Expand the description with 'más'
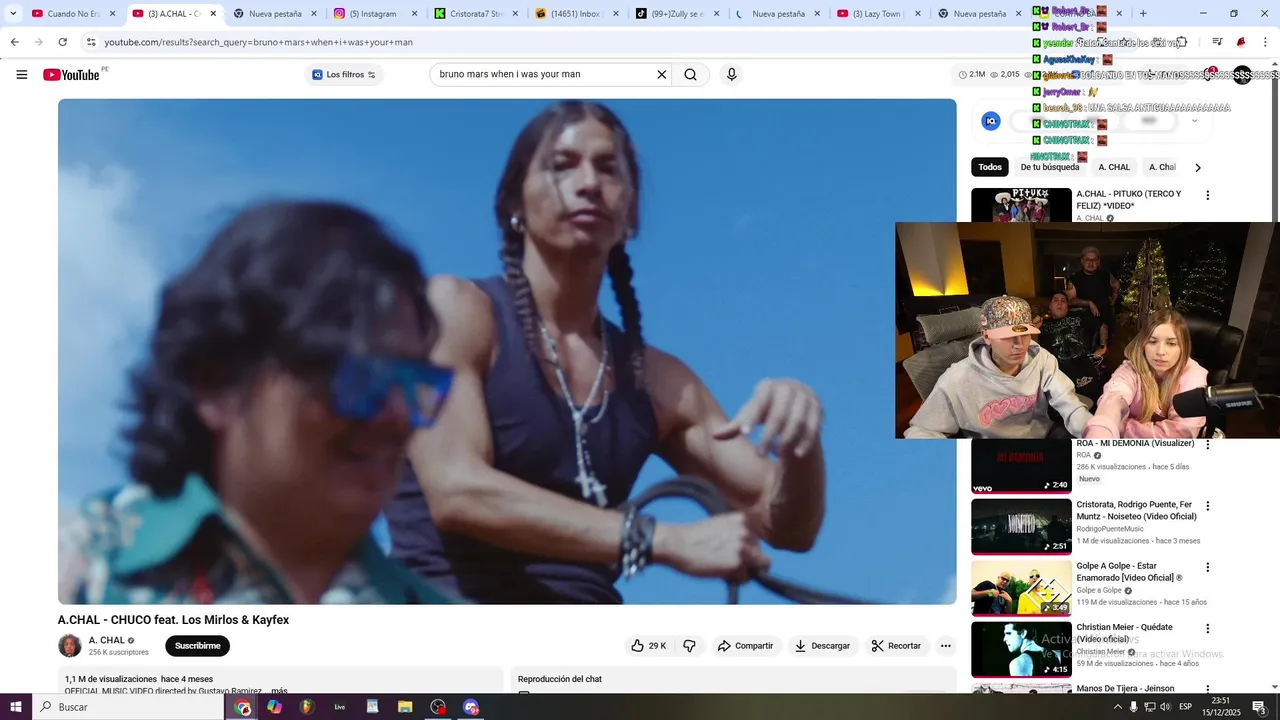This screenshot has width=1280, height=720. (279, 691)
